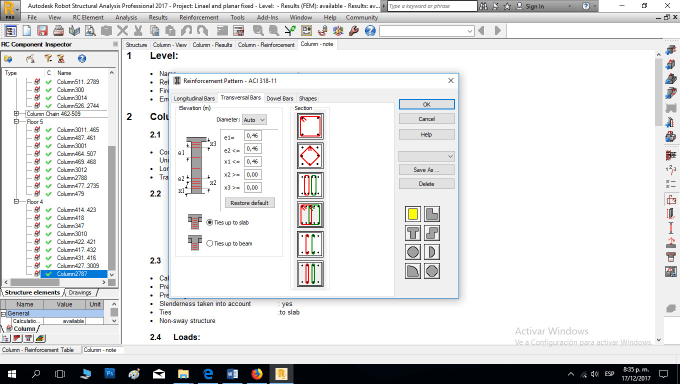Open the Reinforcement menu
The height and width of the screenshot is (384, 680).
click(199, 17)
